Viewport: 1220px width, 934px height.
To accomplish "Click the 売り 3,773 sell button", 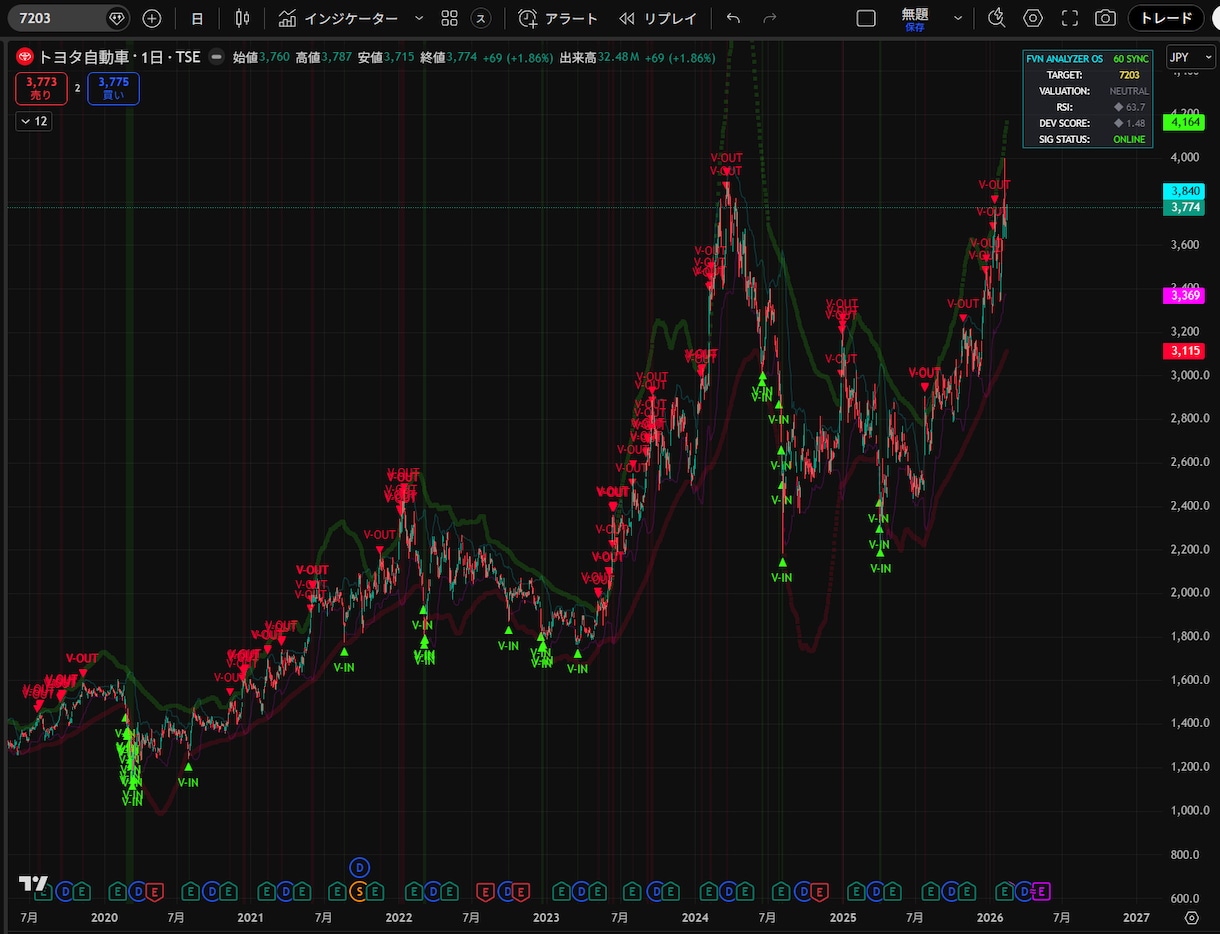I will 41,89.
